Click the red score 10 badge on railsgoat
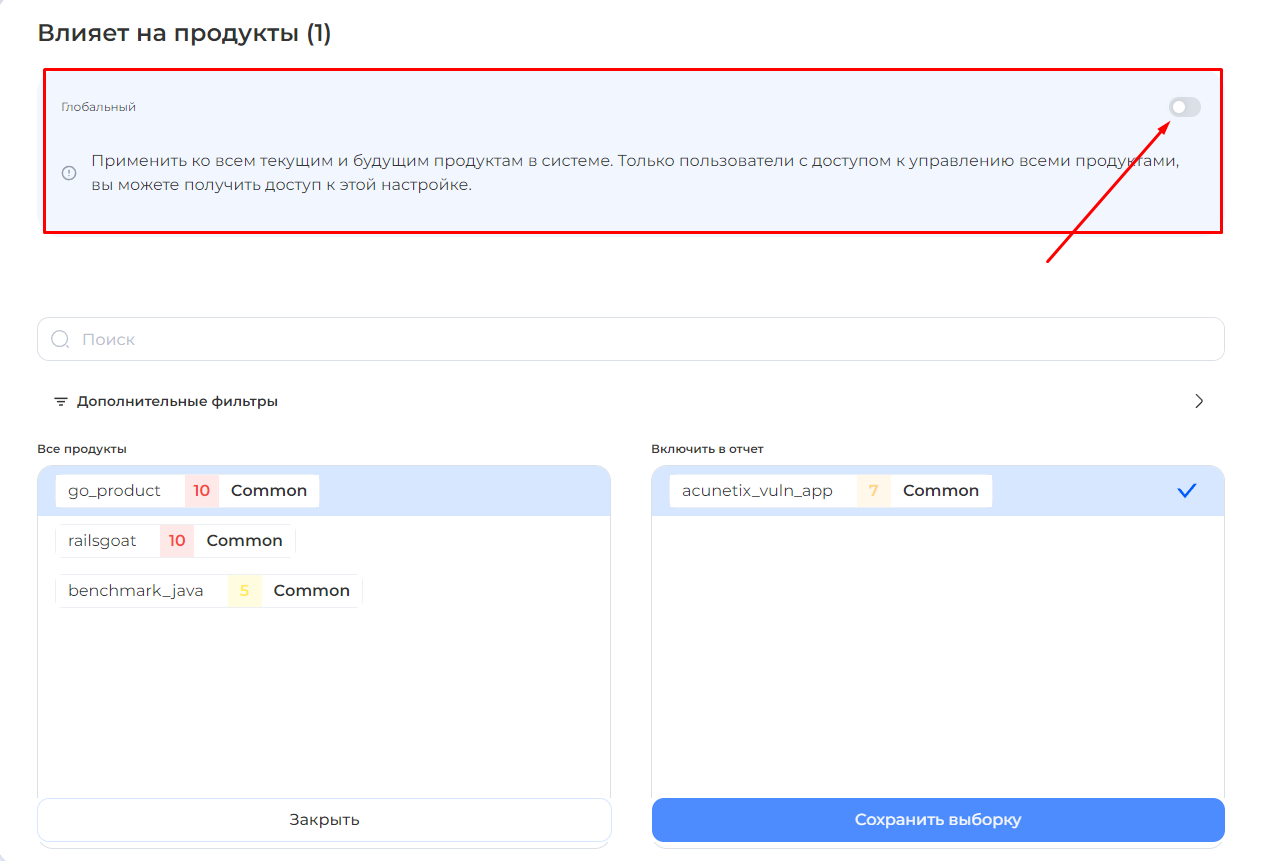This screenshot has width=1262, height=861. coord(177,541)
